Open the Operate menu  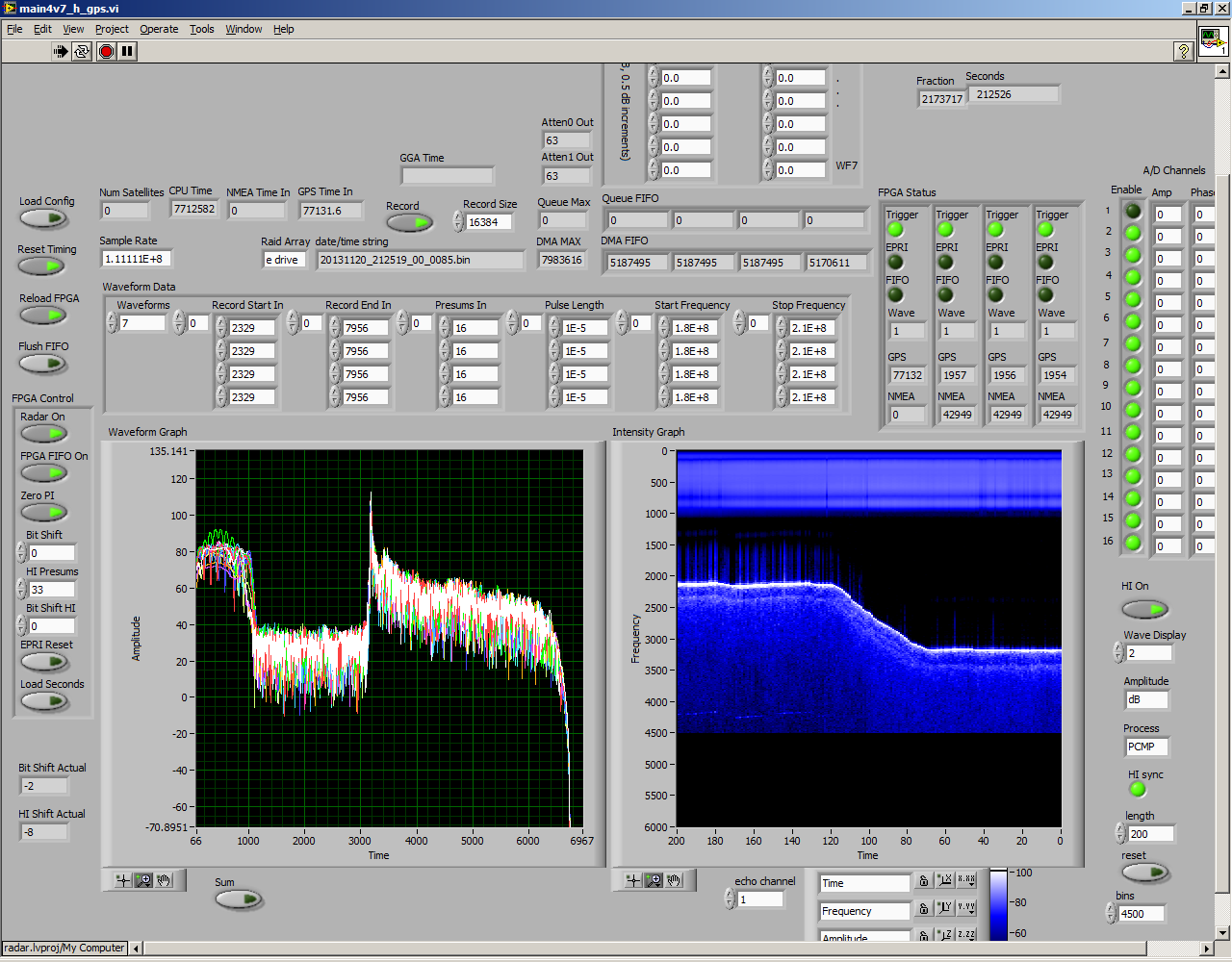[x=159, y=29]
